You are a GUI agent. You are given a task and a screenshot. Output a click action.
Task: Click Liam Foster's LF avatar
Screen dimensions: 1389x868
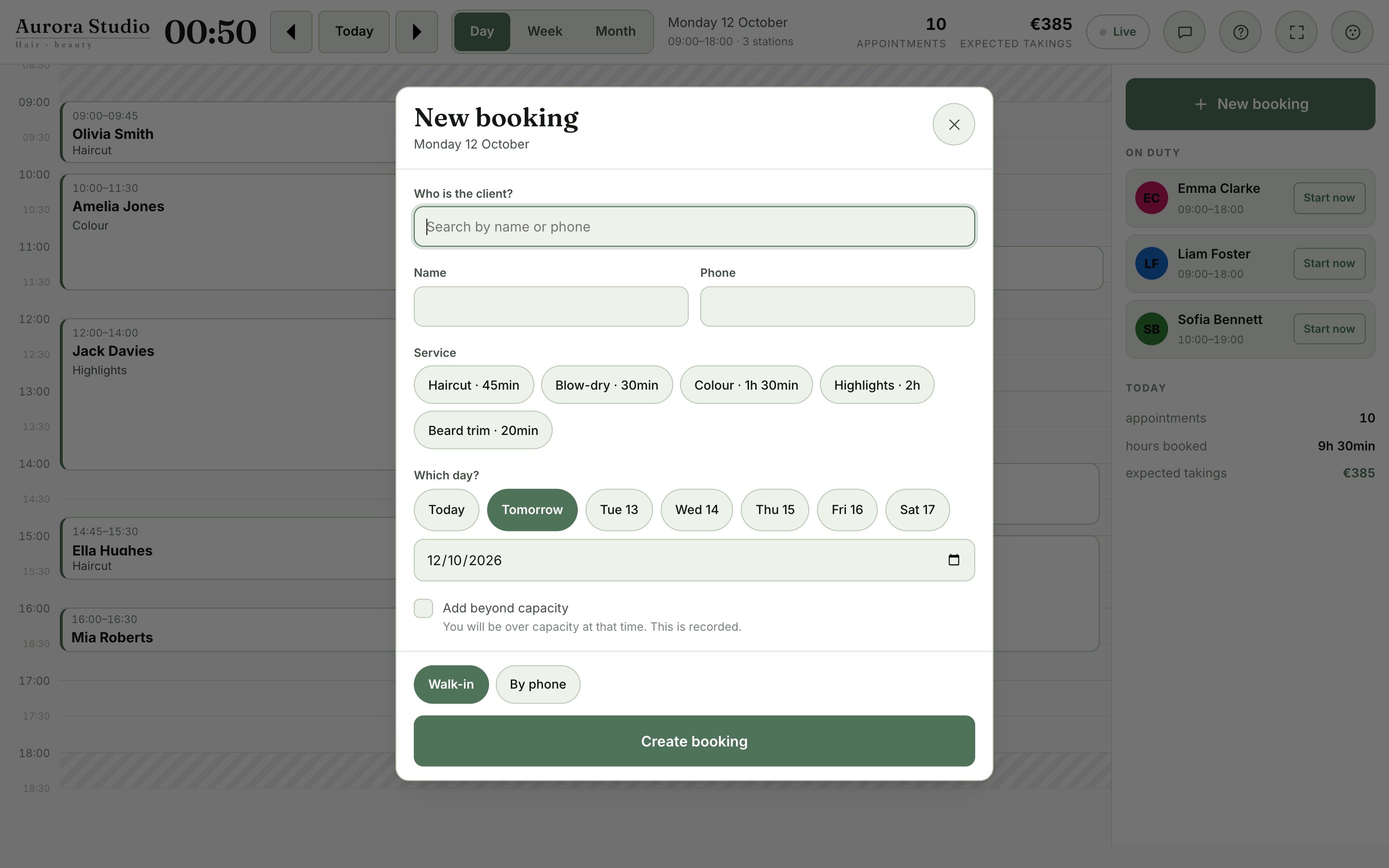1151,263
